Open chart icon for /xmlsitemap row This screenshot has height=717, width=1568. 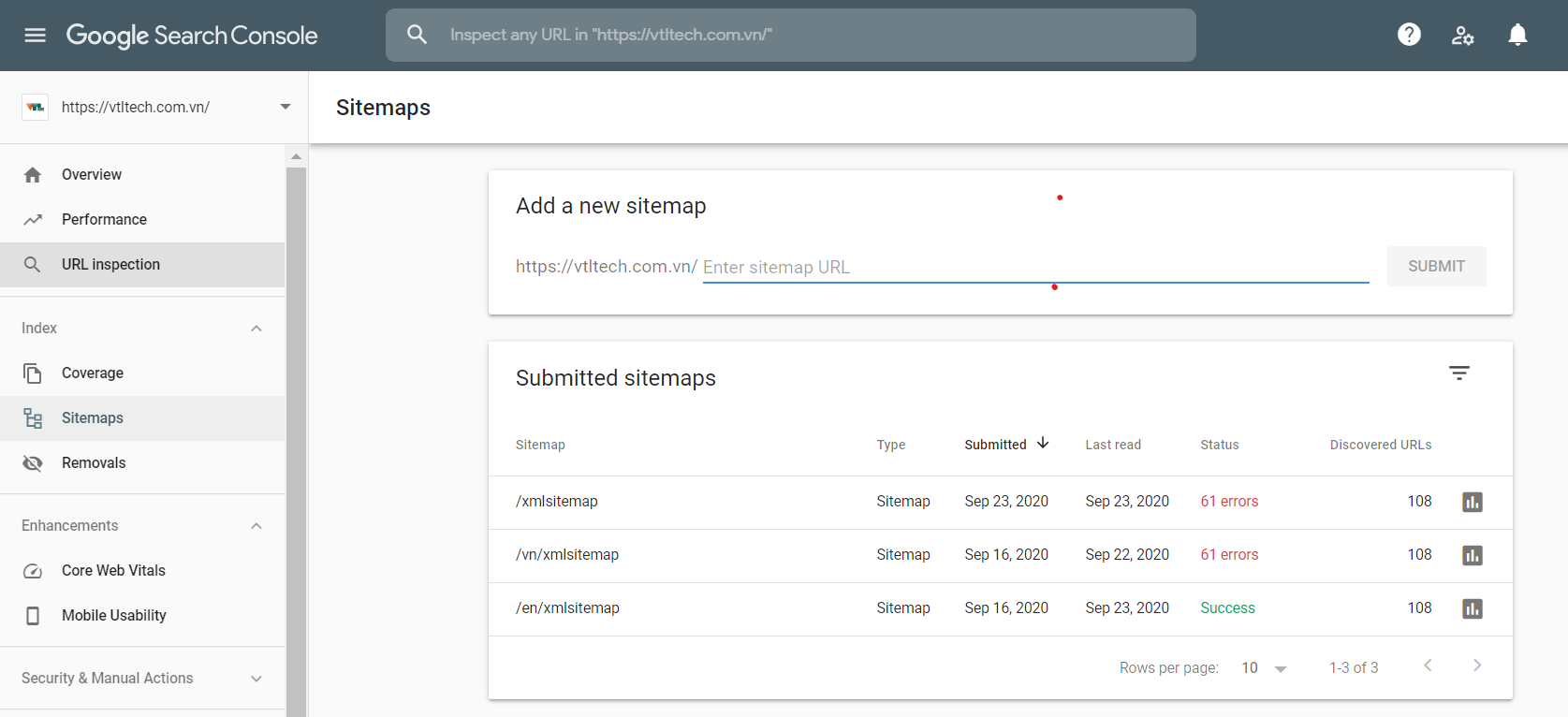point(1473,502)
